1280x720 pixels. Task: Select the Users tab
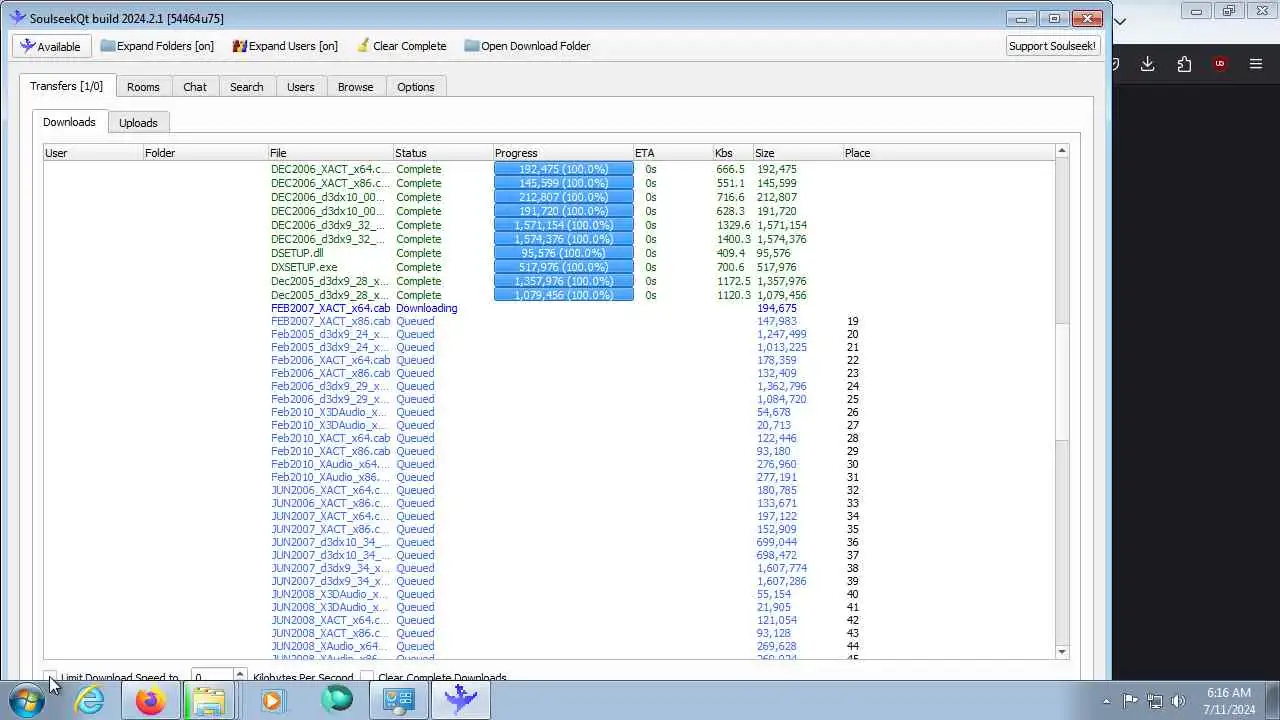(x=300, y=87)
